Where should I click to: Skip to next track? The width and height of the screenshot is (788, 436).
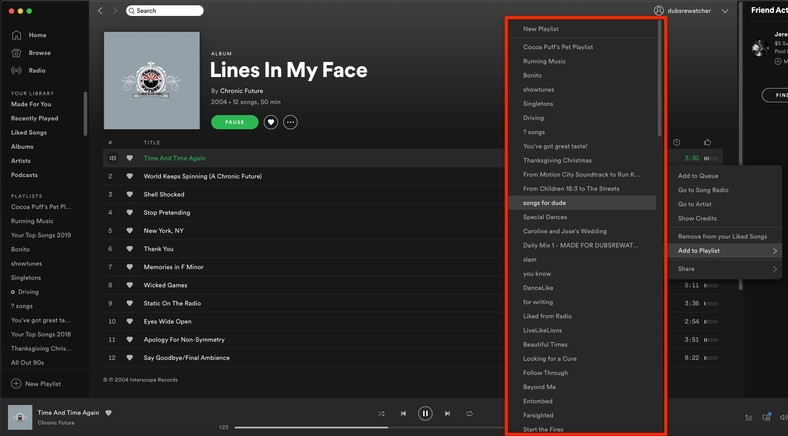tap(447, 413)
